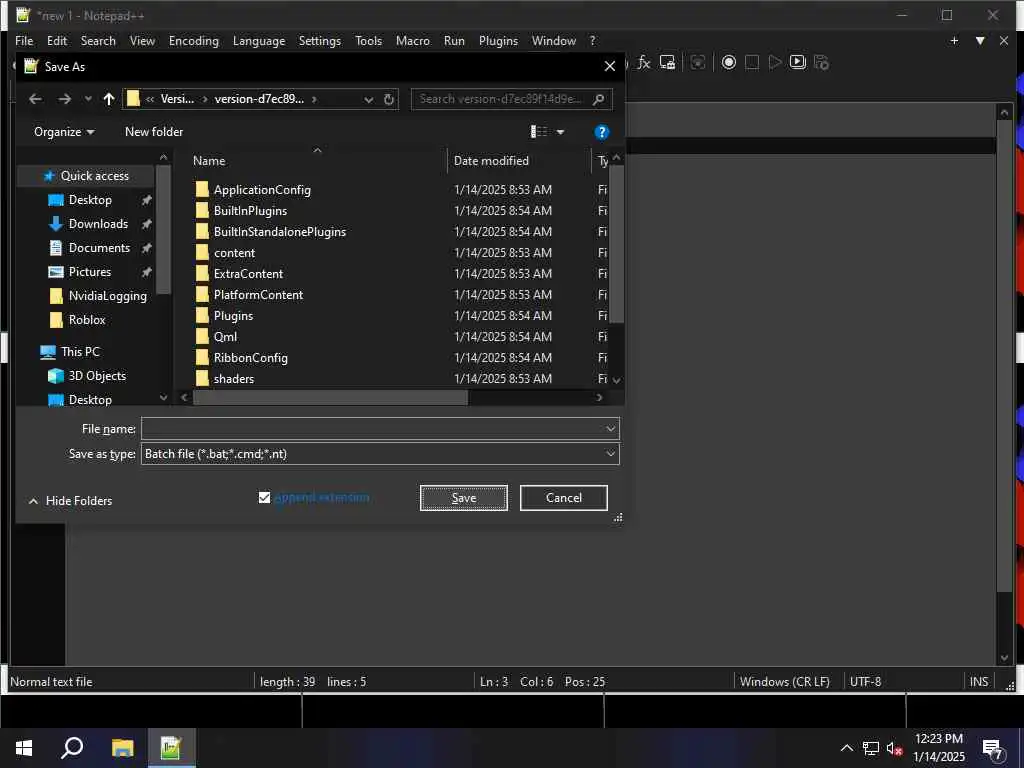Add new tab with plus icon

[954, 40]
